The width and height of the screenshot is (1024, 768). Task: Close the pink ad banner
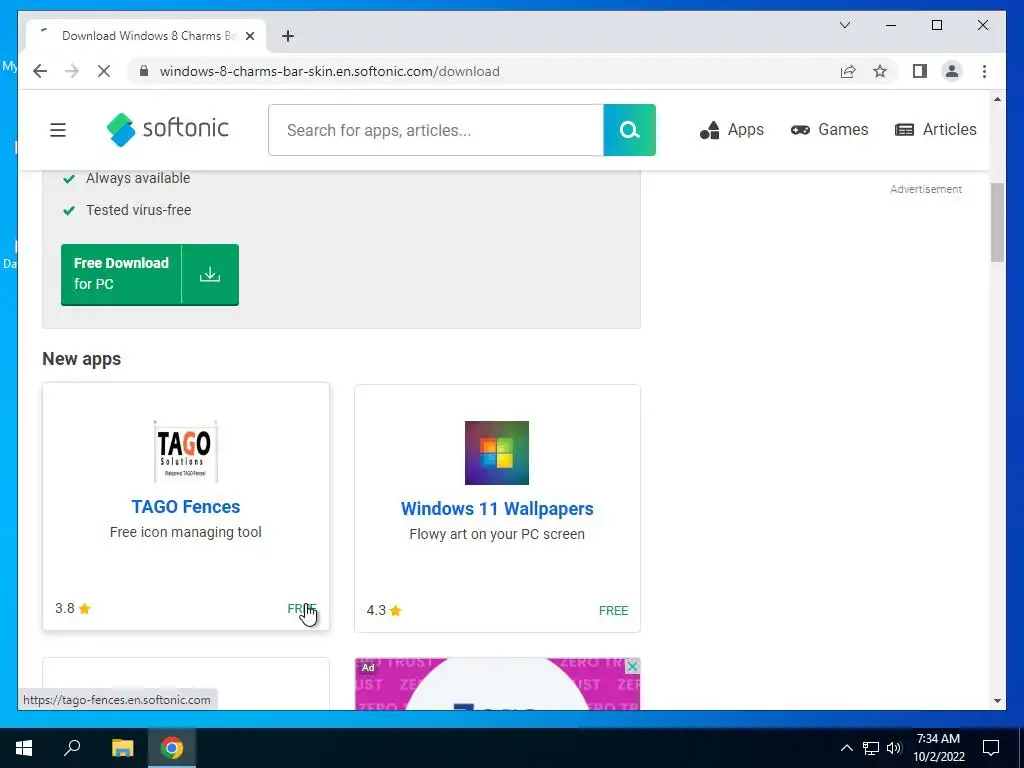[632, 666]
